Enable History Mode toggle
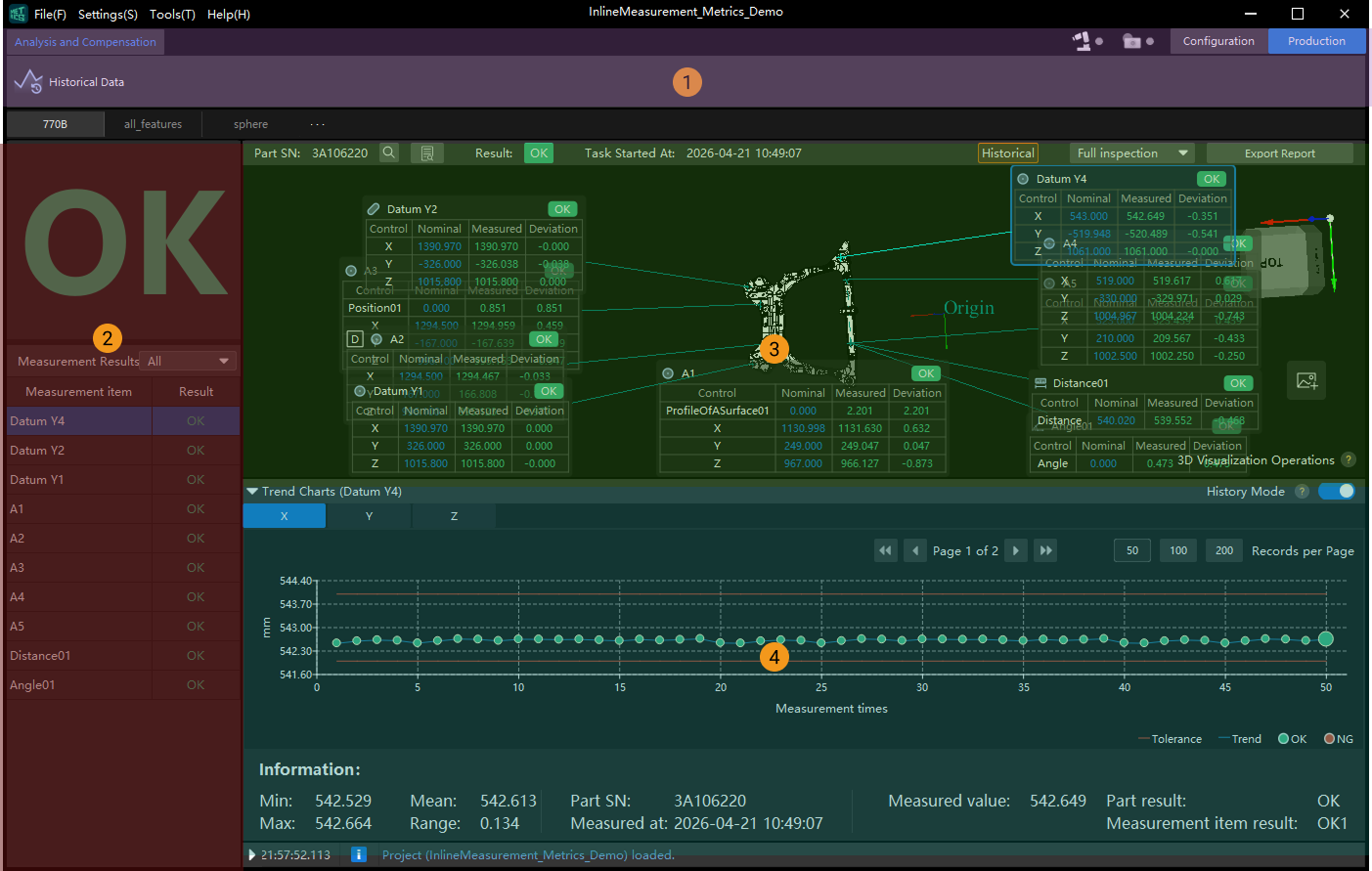 (1337, 491)
